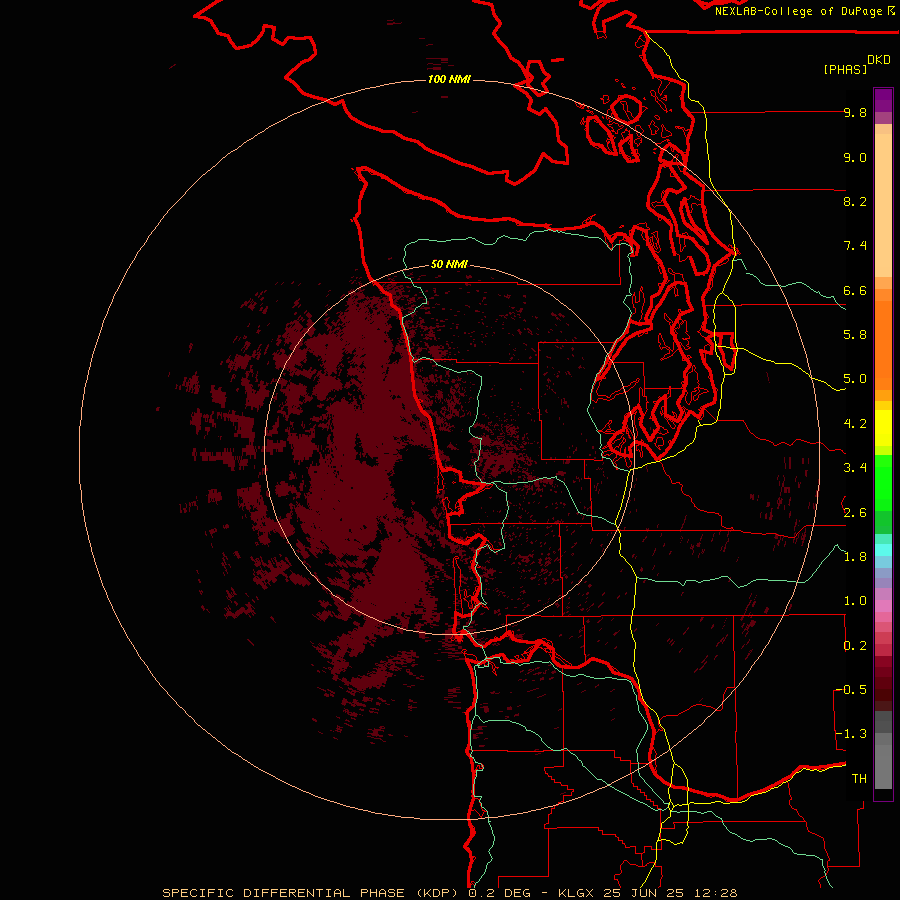Click the 7.4 value on the color scale
900x900 pixels.
(855, 246)
